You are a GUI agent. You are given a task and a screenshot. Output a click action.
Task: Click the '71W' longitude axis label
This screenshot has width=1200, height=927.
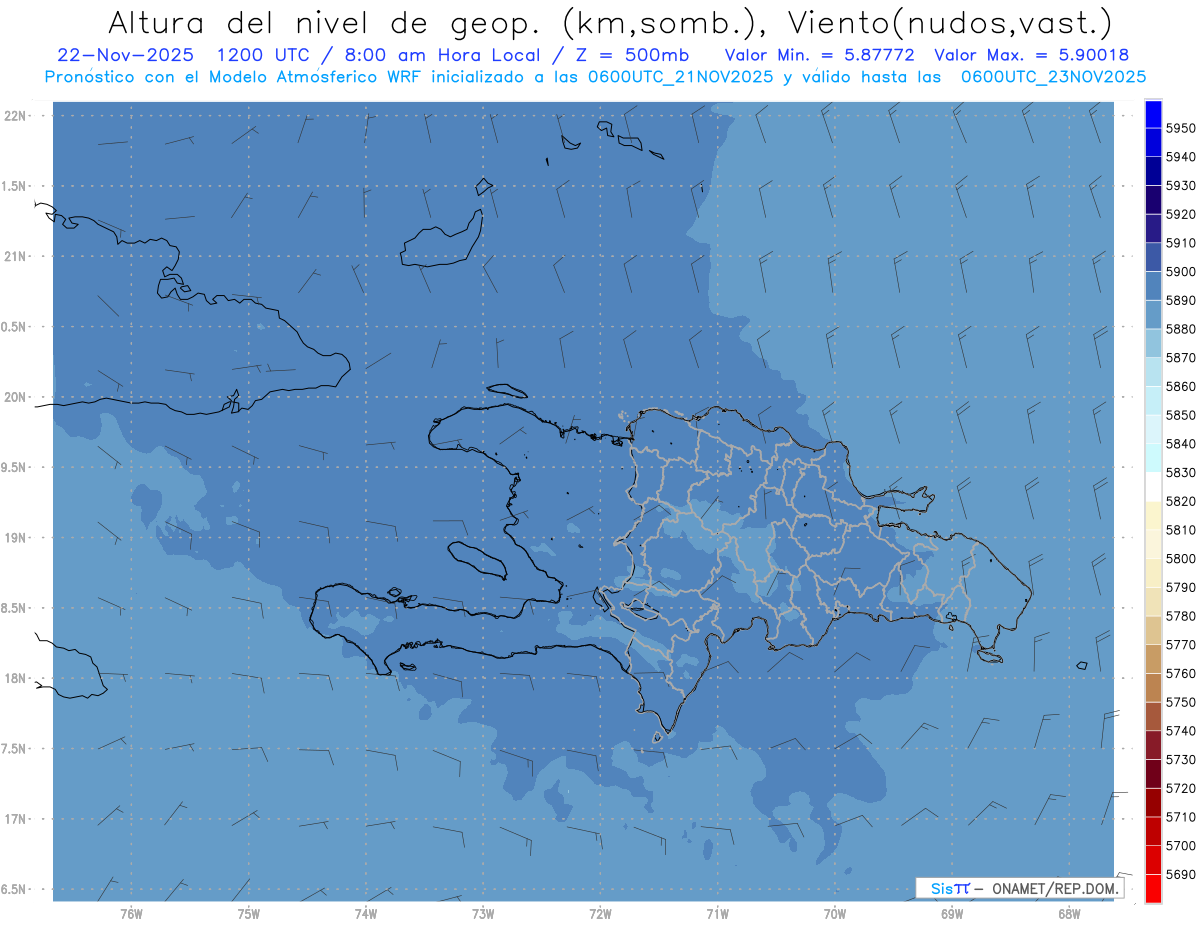[x=717, y=913]
